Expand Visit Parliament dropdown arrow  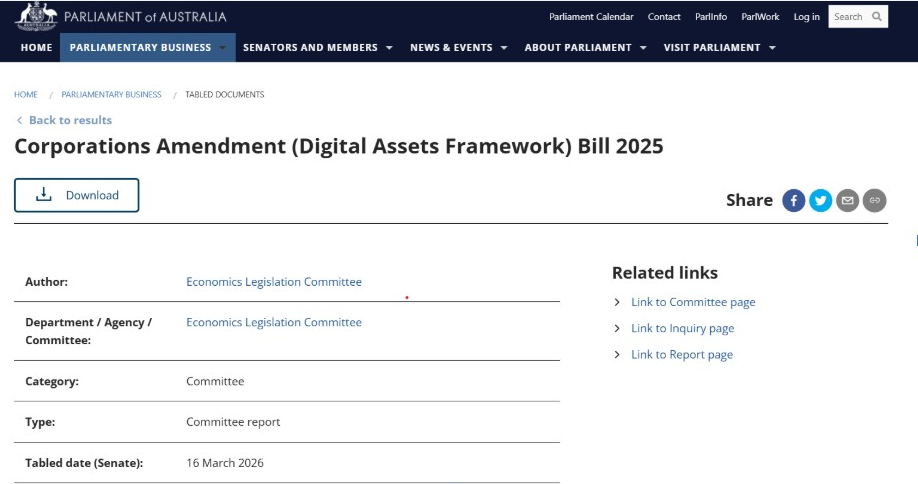coord(772,47)
